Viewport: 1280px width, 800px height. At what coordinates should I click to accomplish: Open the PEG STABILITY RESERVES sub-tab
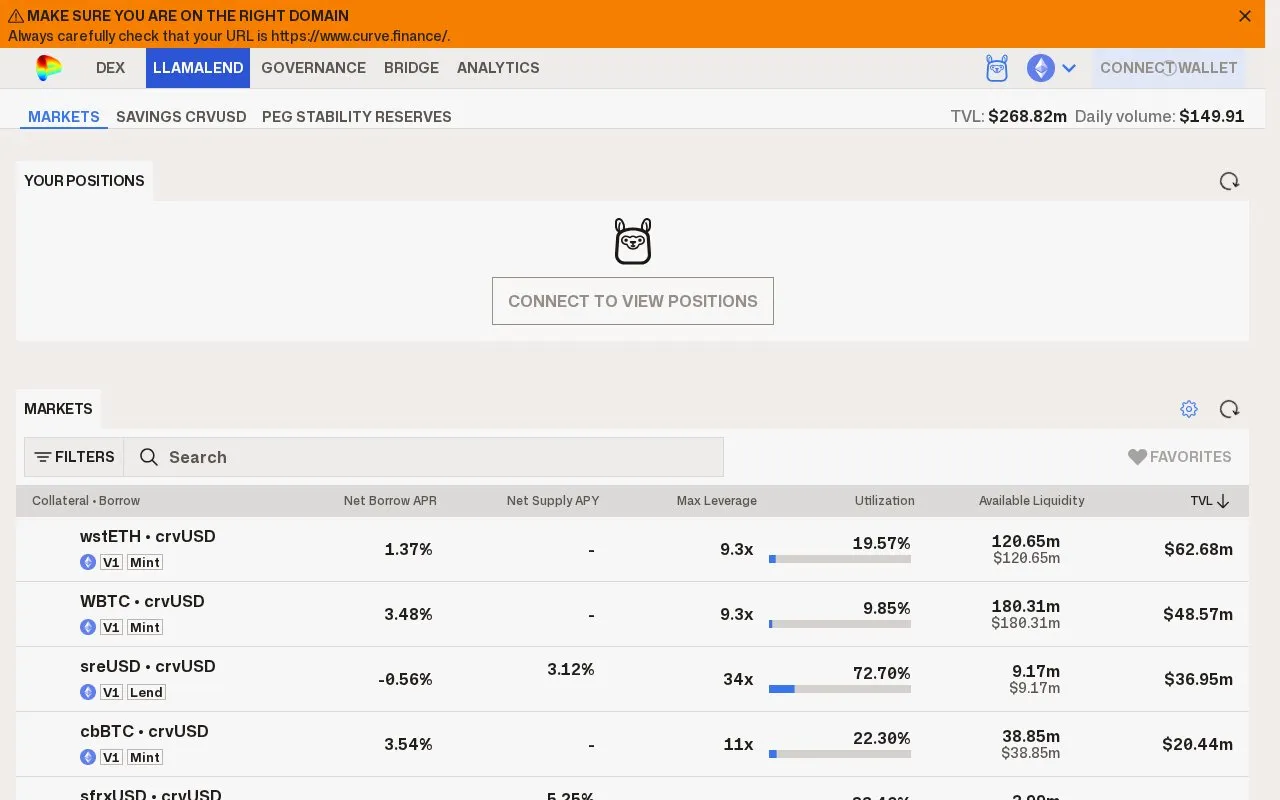pos(357,117)
